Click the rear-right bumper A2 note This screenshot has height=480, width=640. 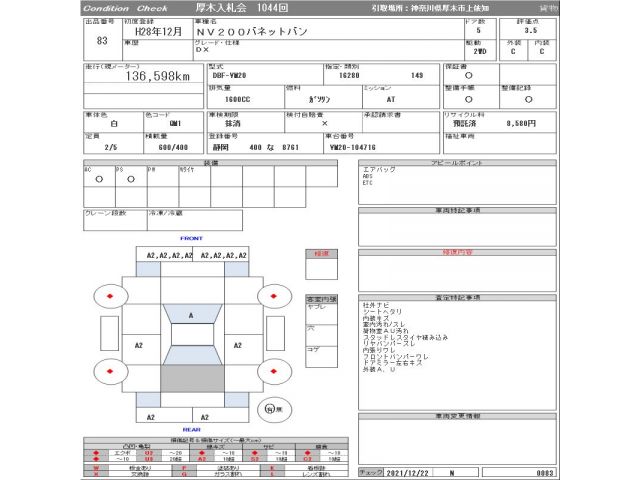pyautogui.click(x=205, y=417)
